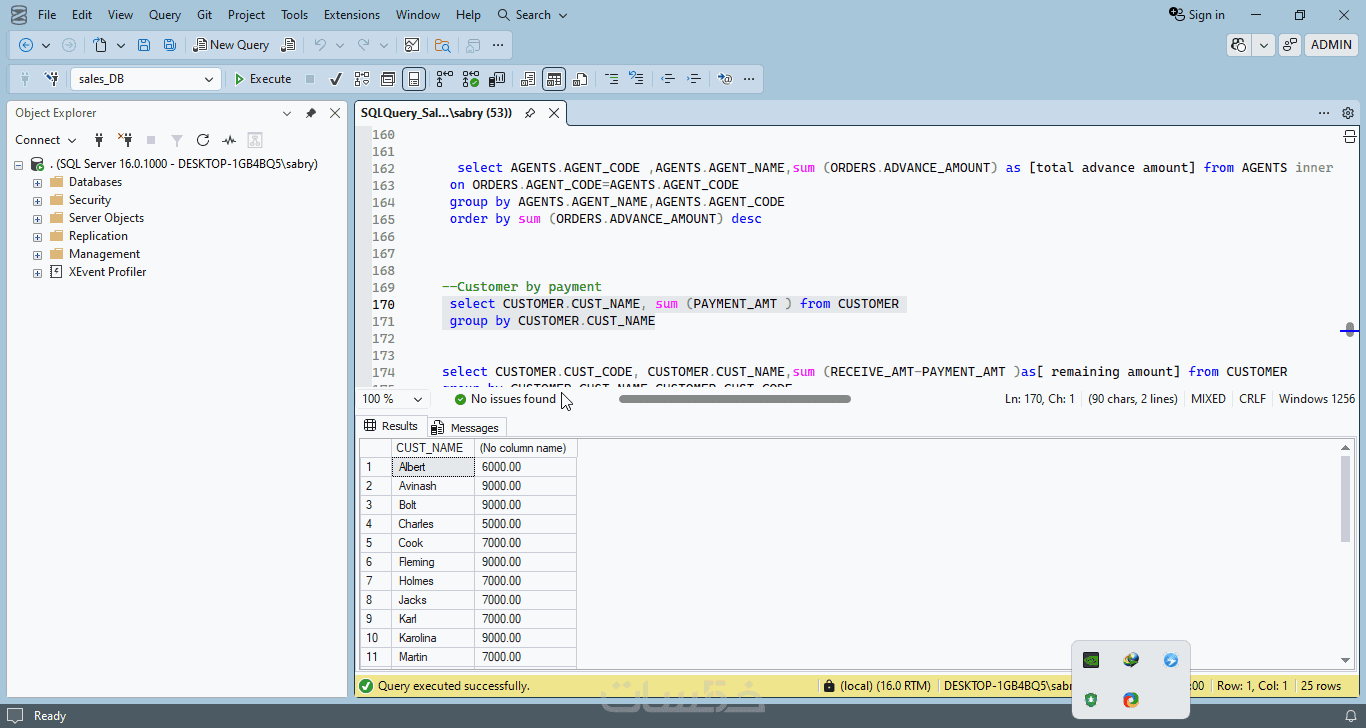Toggle Results to Text mode
The height and width of the screenshot is (728, 1366).
[x=526, y=79]
